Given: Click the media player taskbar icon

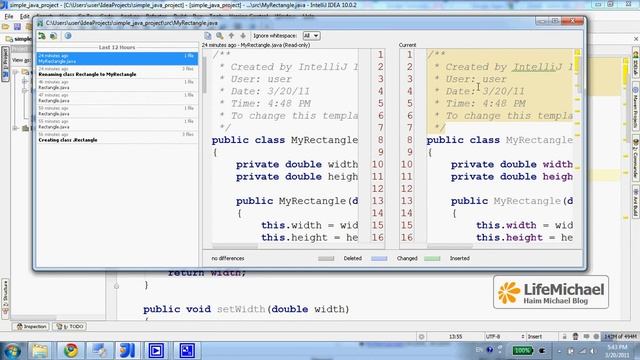Looking at the screenshot, I should (156, 351).
